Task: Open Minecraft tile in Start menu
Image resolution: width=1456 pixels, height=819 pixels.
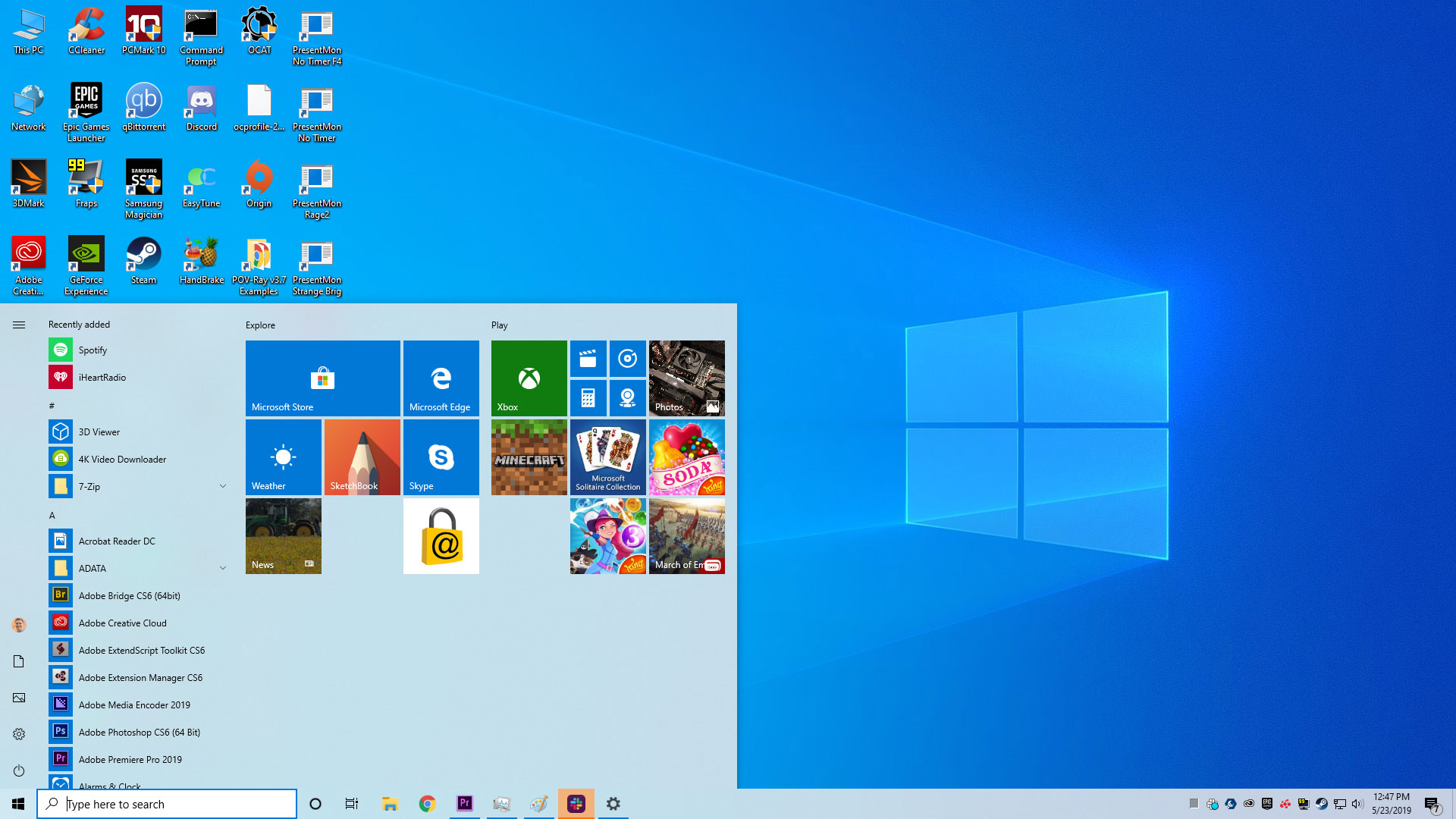Action: click(529, 457)
